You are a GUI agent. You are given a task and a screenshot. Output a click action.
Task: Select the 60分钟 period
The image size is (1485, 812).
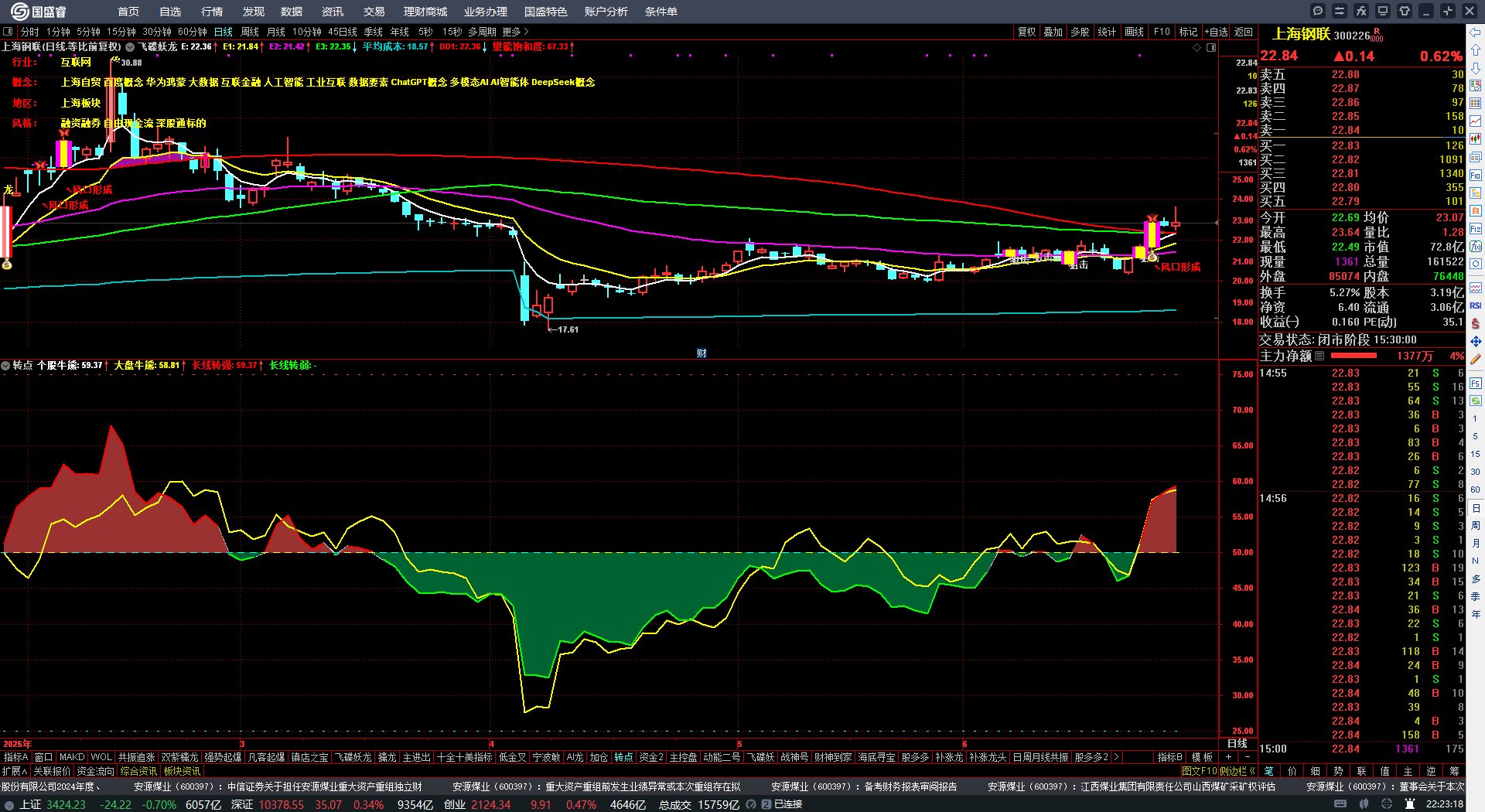193,32
